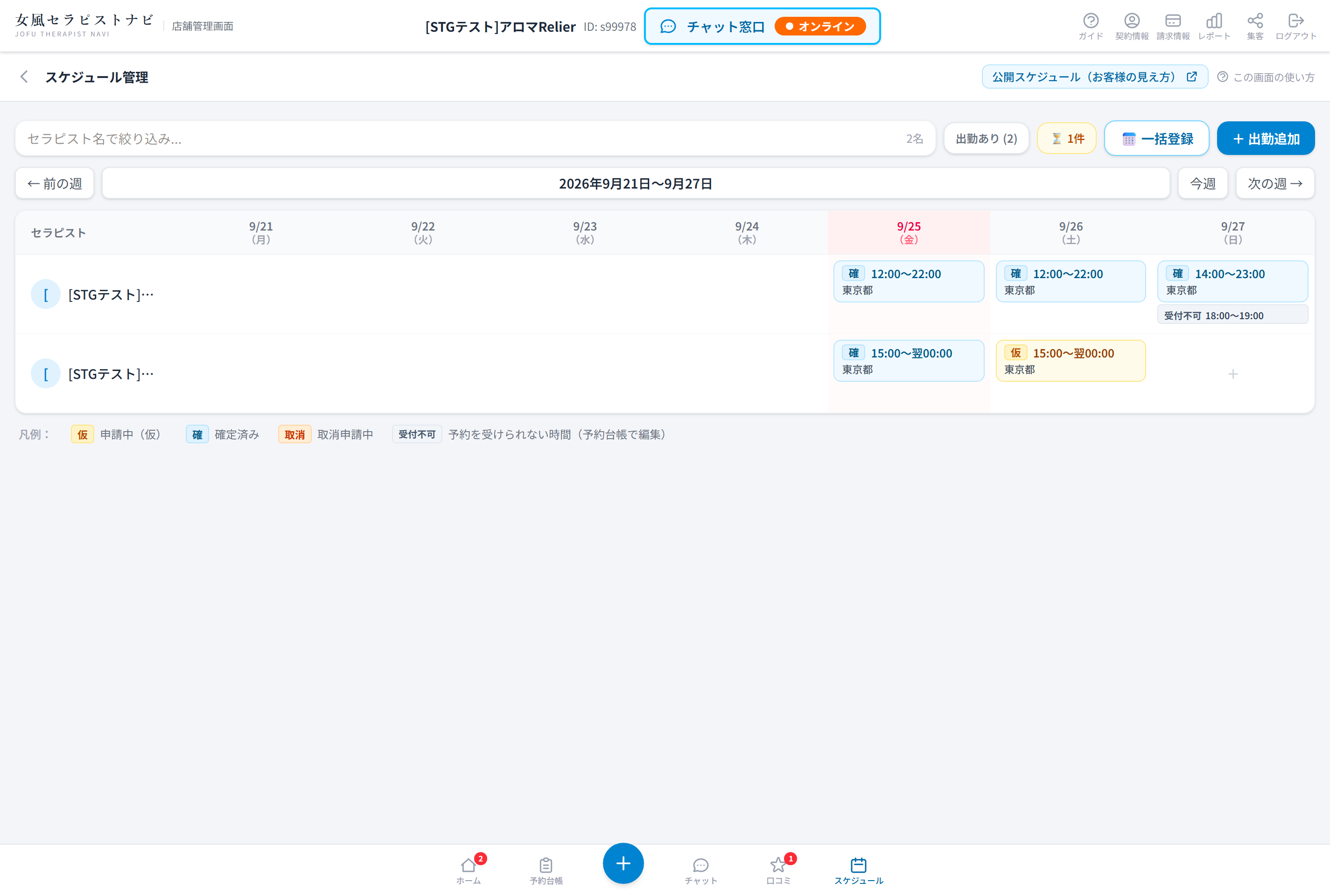This screenshot has height=896, width=1344.
Task: Click the round blue plus button in bottom bar
Action: [x=630, y=872]
